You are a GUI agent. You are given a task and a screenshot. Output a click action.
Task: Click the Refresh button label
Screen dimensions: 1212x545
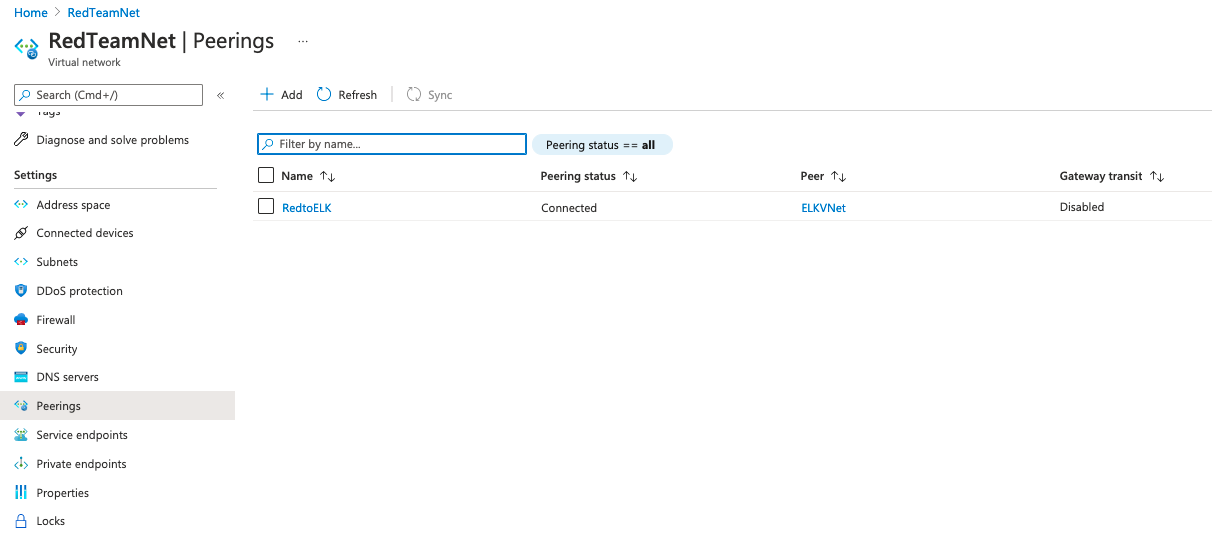(357, 95)
